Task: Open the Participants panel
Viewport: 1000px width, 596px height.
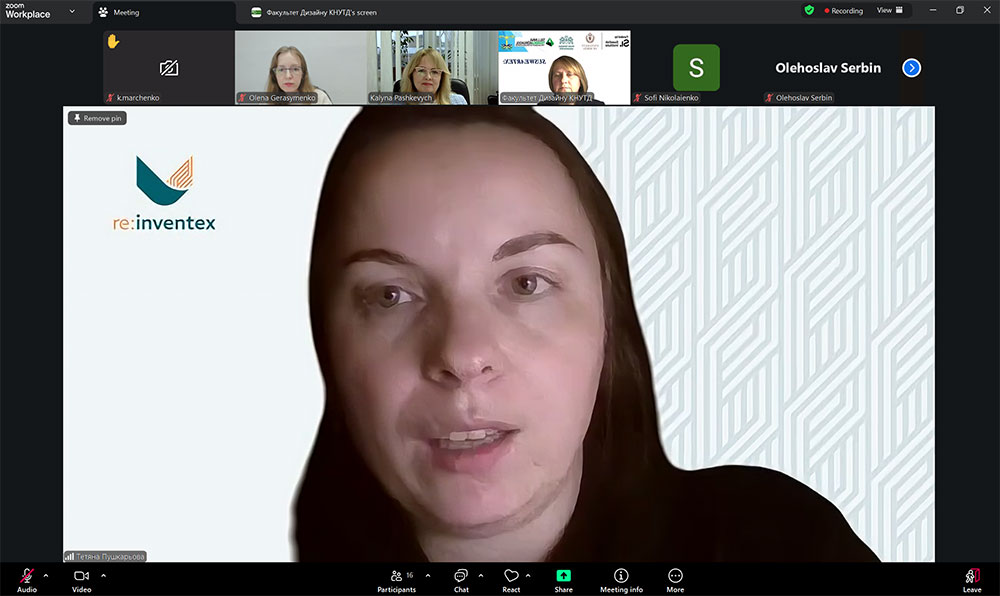Action: pyautogui.click(x=397, y=579)
